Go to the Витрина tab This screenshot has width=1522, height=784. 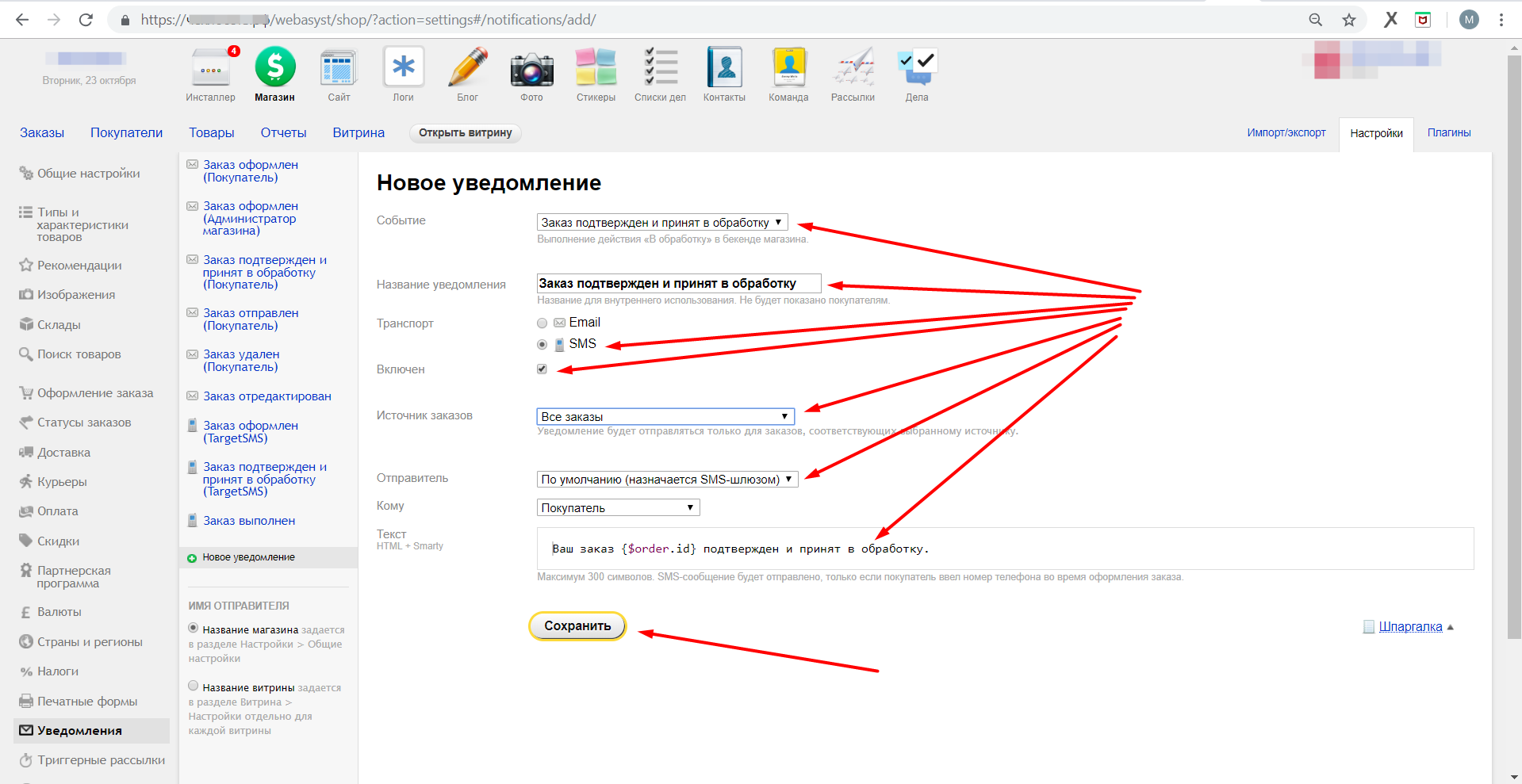(x=358, y=133)
